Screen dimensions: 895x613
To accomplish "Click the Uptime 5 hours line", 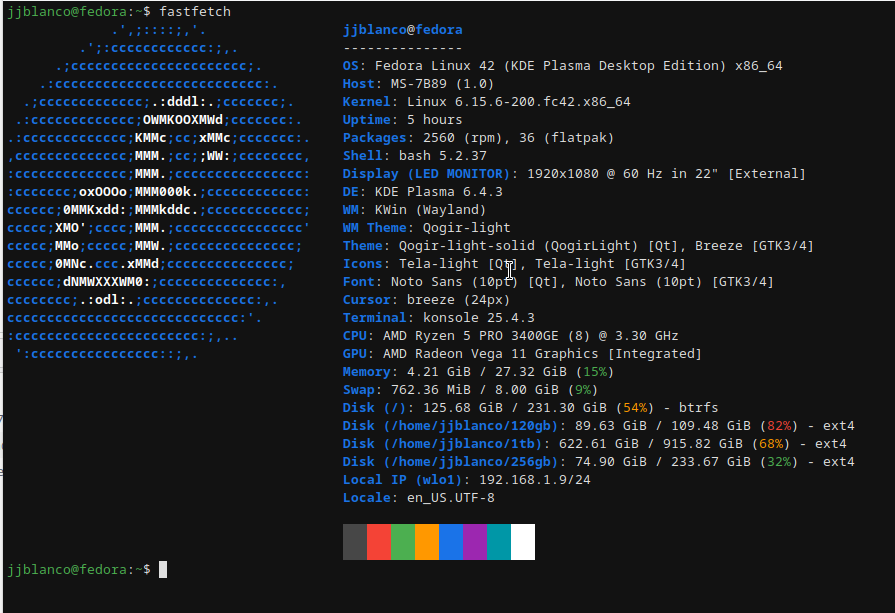I will (402, 120).
